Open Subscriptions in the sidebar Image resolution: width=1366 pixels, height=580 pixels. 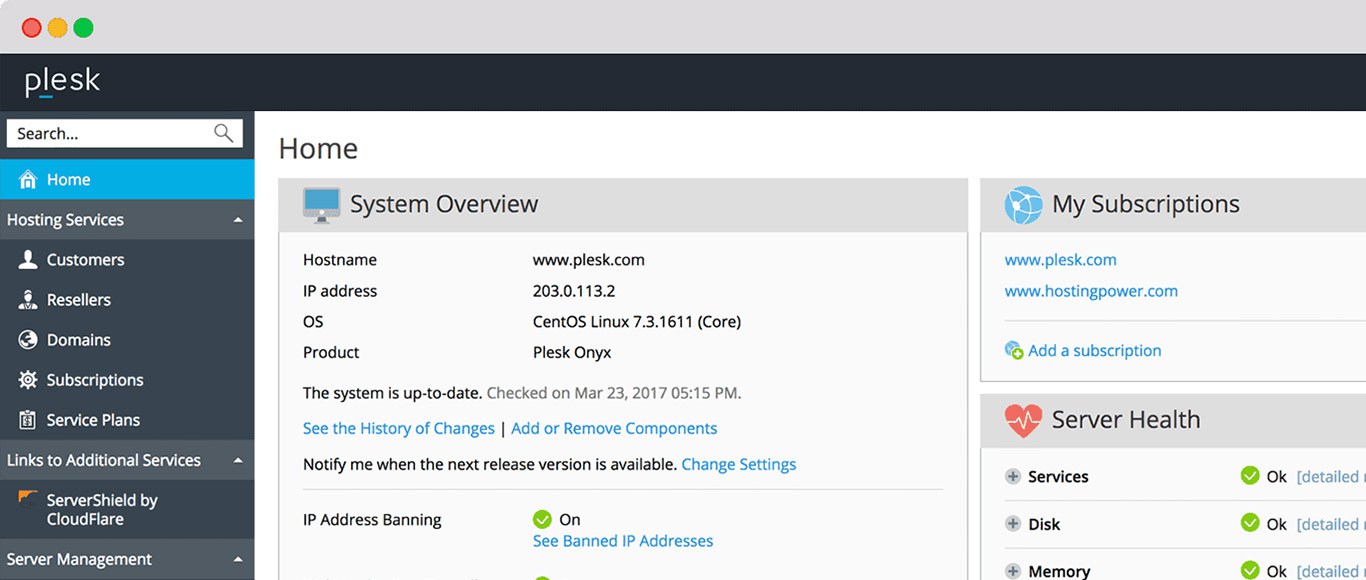(x=127, y=380)
